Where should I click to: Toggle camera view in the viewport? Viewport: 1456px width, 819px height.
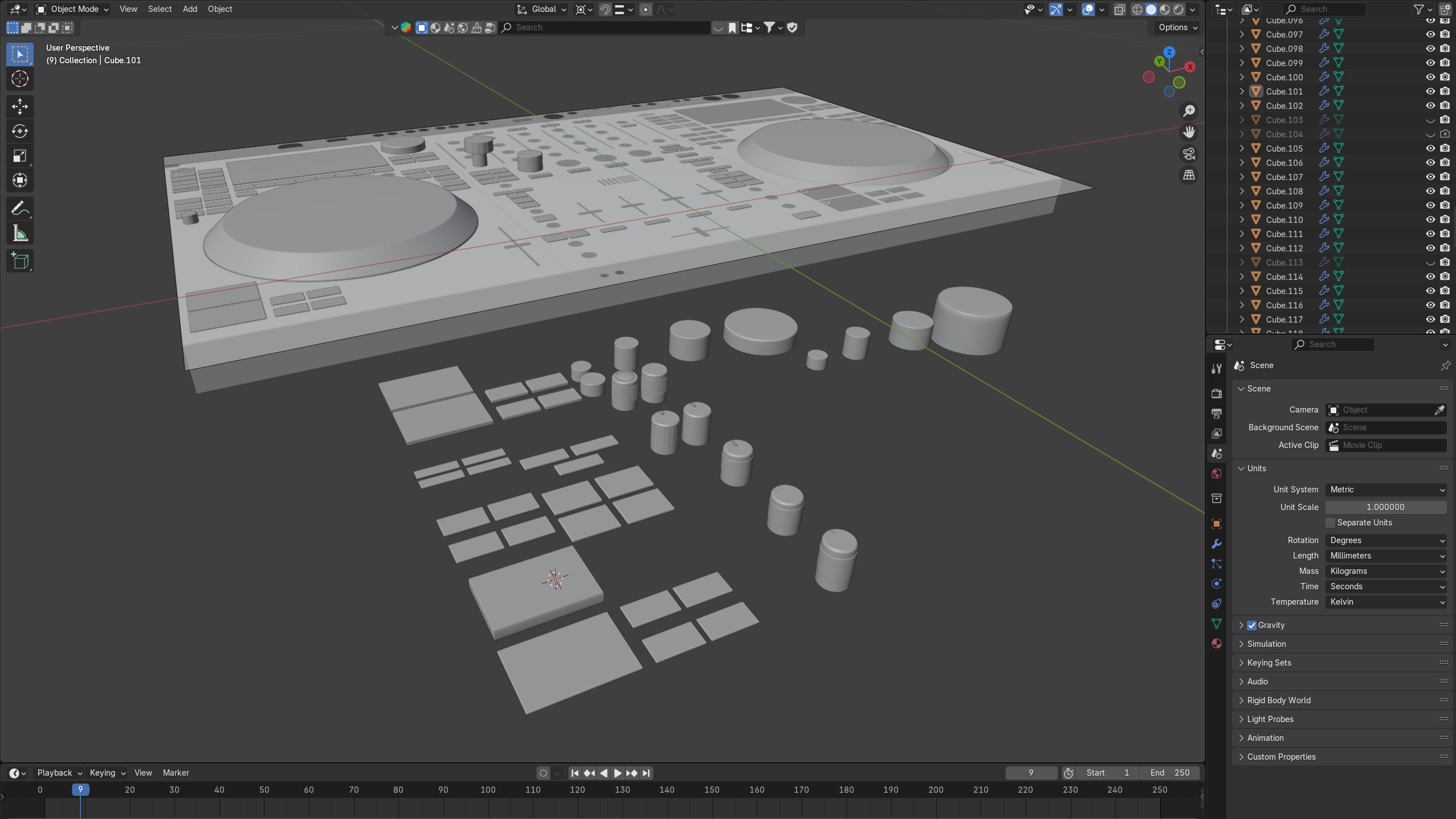[1189, 154]
